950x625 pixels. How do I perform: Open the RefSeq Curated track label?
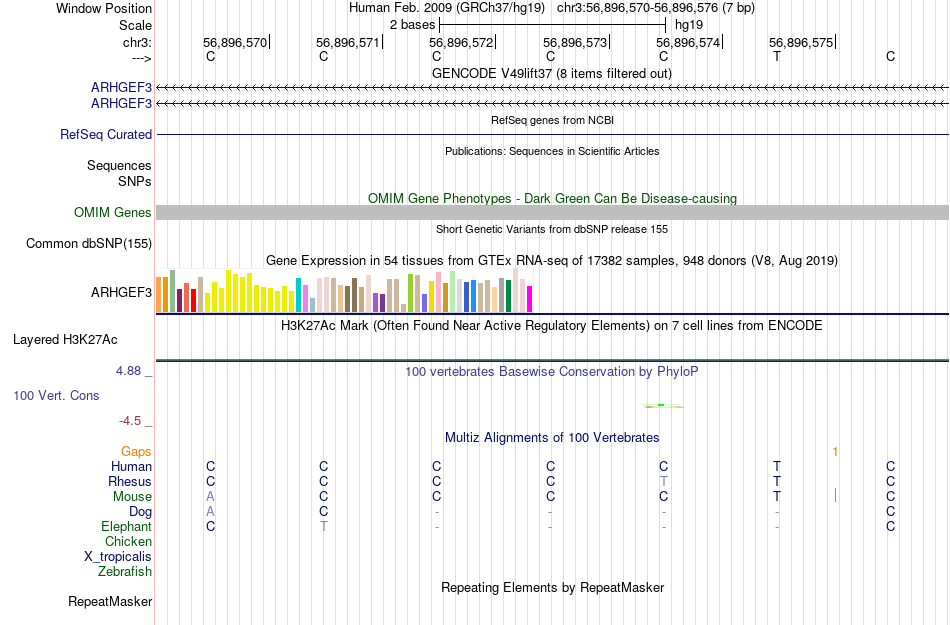106,134
